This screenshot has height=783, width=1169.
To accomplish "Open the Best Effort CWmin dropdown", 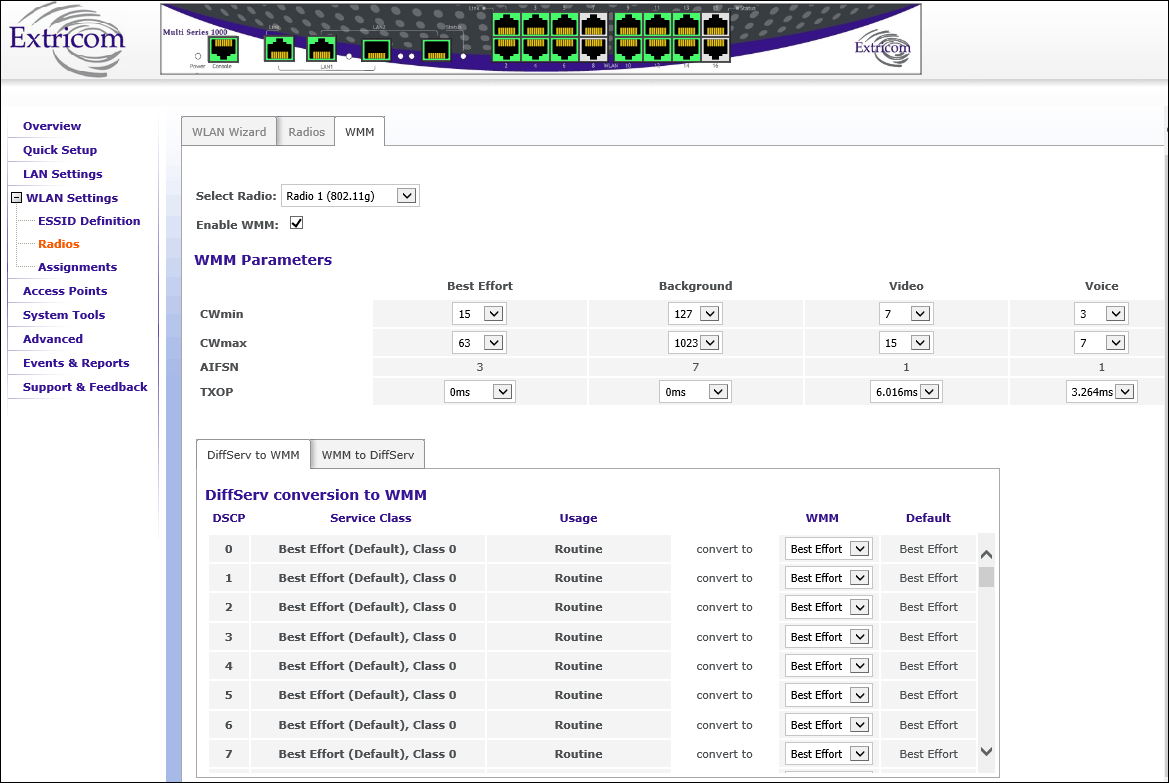I will click(x=479, y=314).
